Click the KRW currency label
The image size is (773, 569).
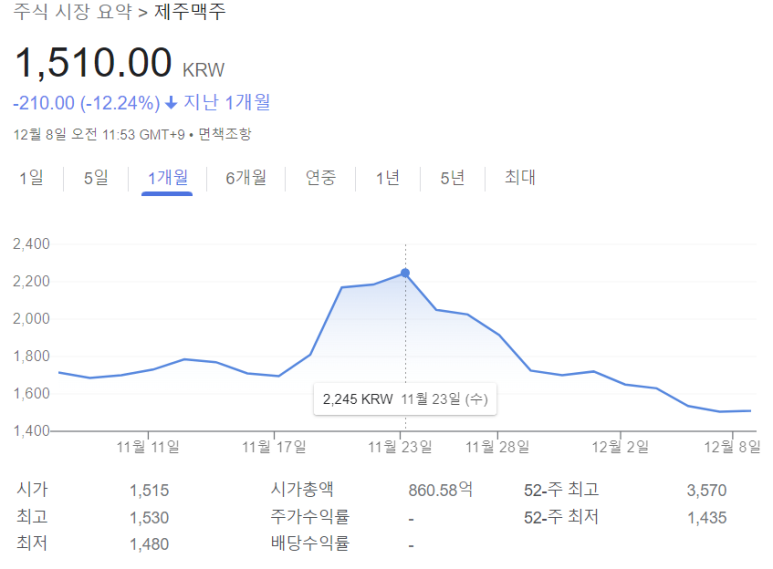[203, 70]
